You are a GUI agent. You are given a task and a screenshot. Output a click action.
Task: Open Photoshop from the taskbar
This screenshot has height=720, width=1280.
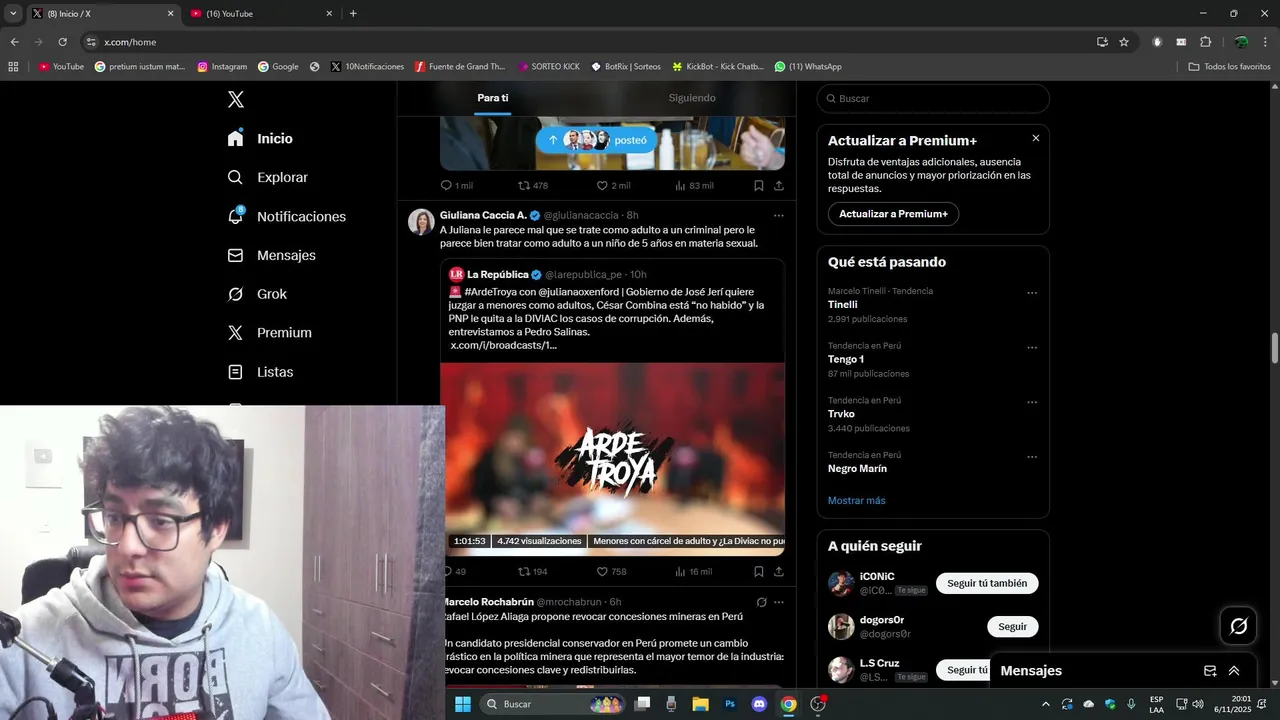coord(730,704)
